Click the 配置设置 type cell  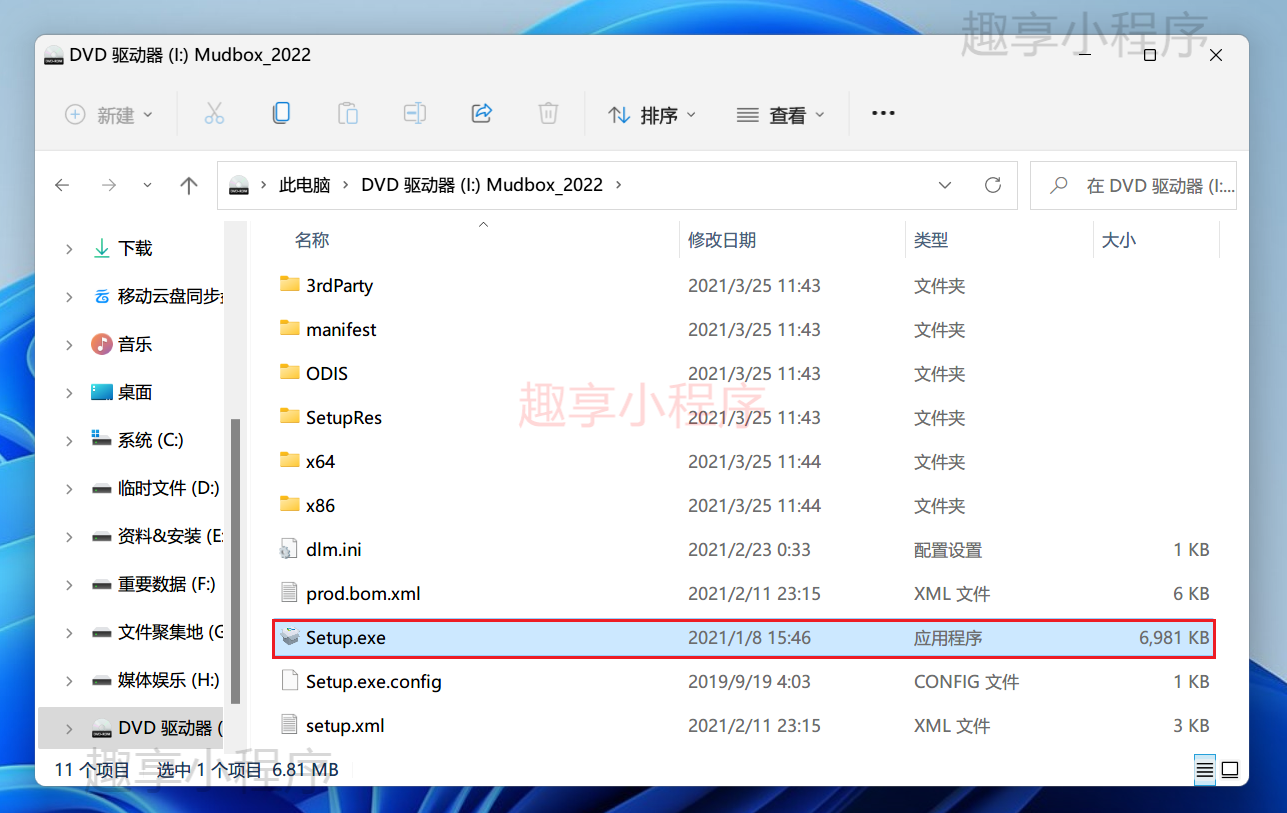click(948, 549)
